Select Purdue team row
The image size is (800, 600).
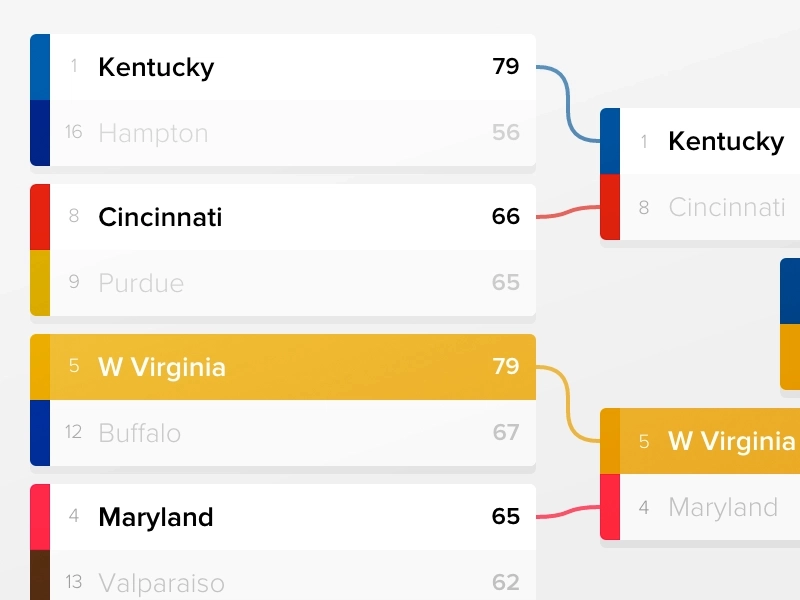tap(283, 283)
